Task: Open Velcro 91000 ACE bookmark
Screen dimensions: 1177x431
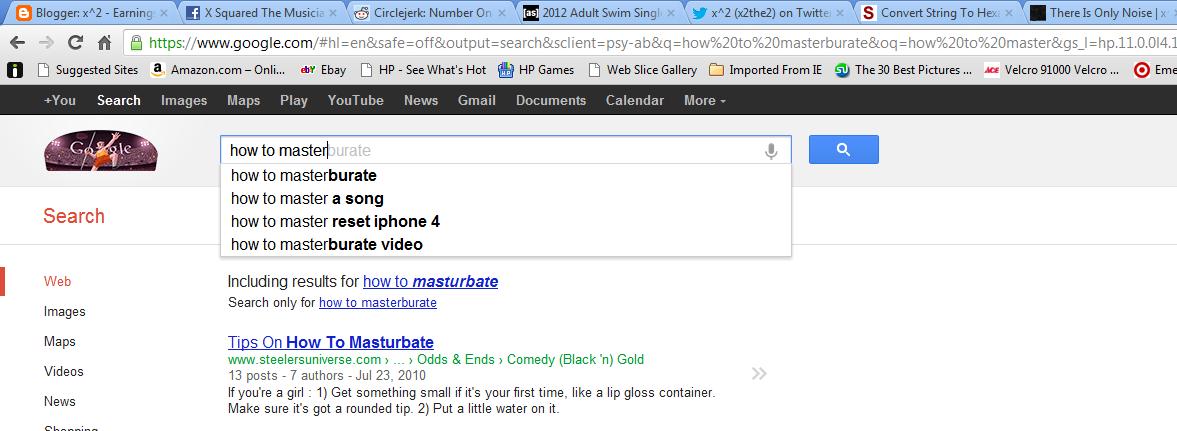Action: coord(1051,70)
